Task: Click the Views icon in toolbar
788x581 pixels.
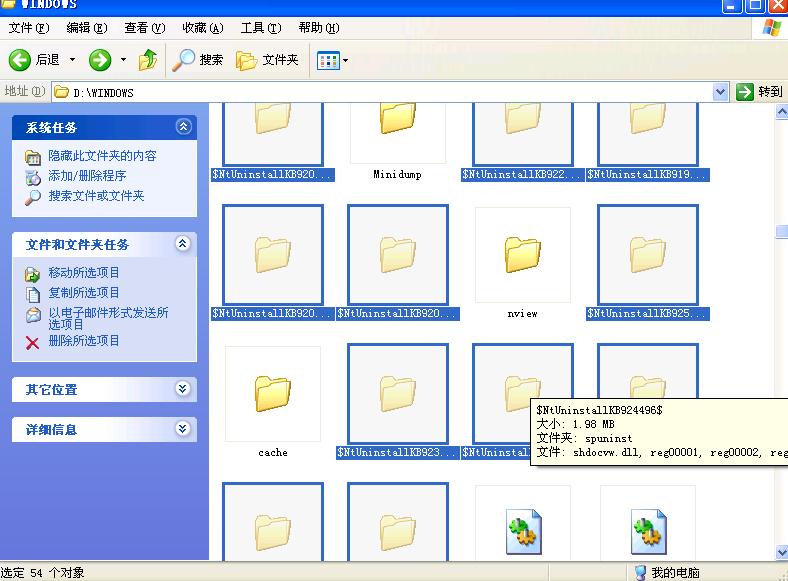Action: tap(328, 61)
